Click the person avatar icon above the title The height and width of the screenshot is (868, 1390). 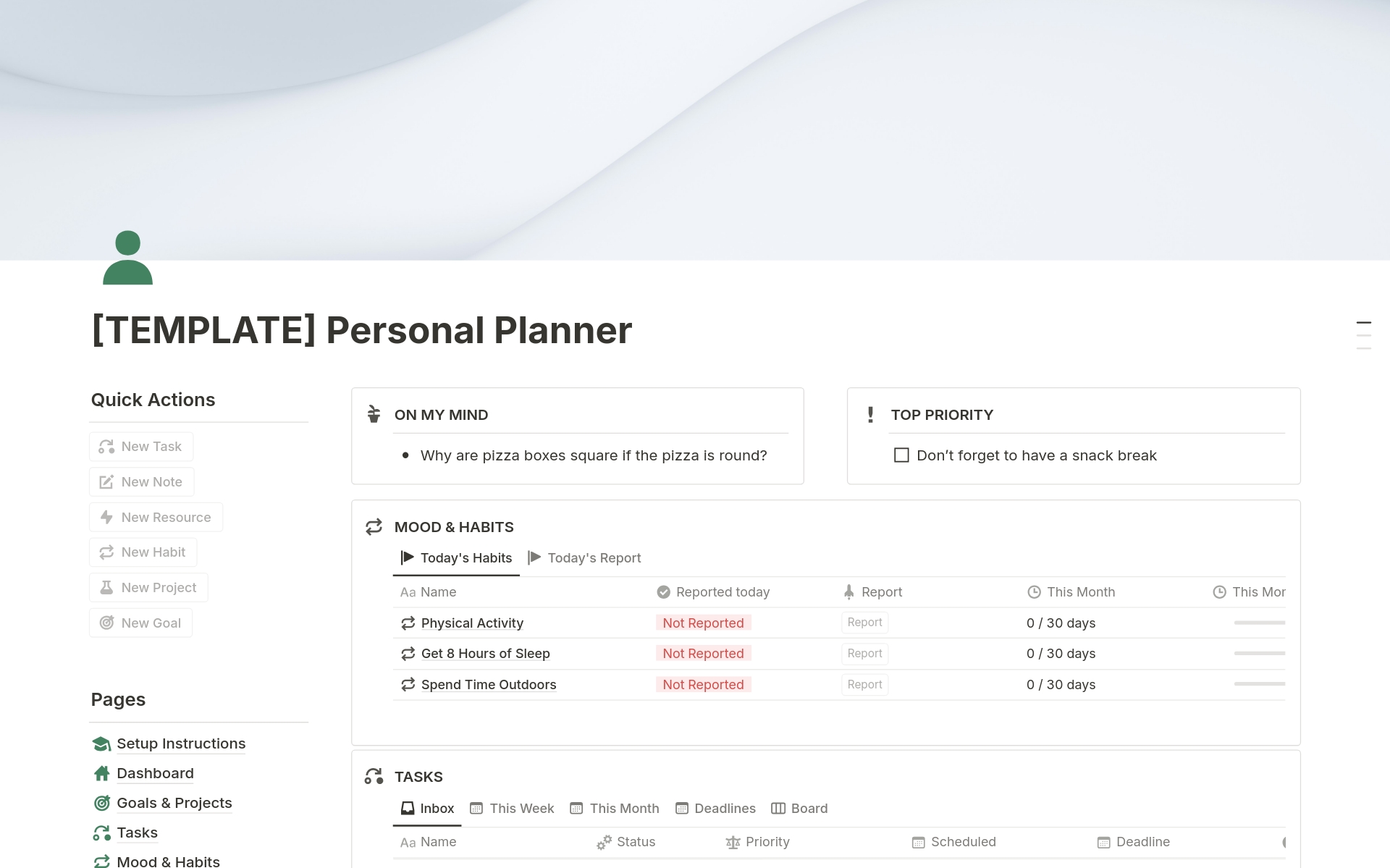[127, 257]
